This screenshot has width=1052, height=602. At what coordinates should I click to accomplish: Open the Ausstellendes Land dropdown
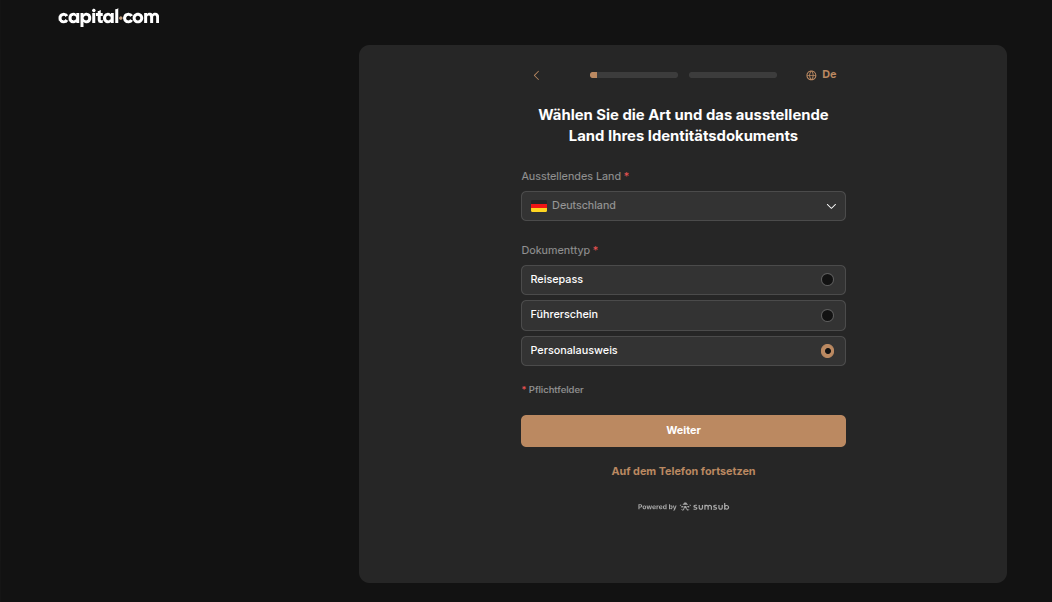[x=683, y=205]
